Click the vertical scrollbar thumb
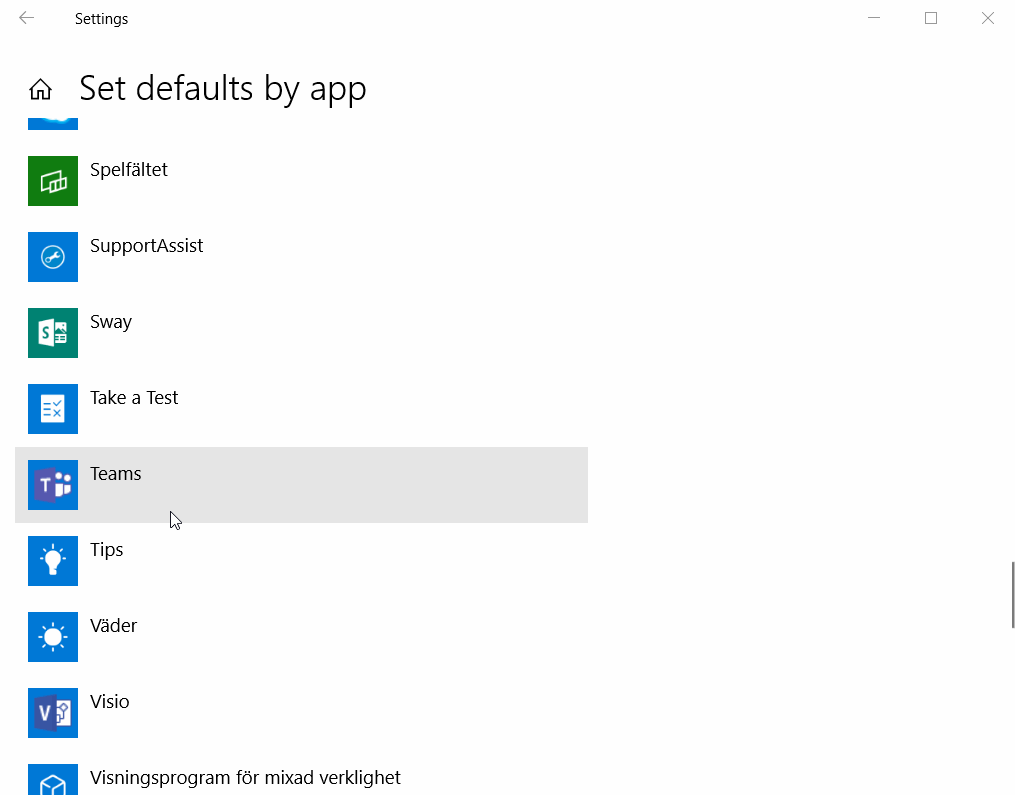This screenshot has height=795, width=1015. click(1013, 595)
